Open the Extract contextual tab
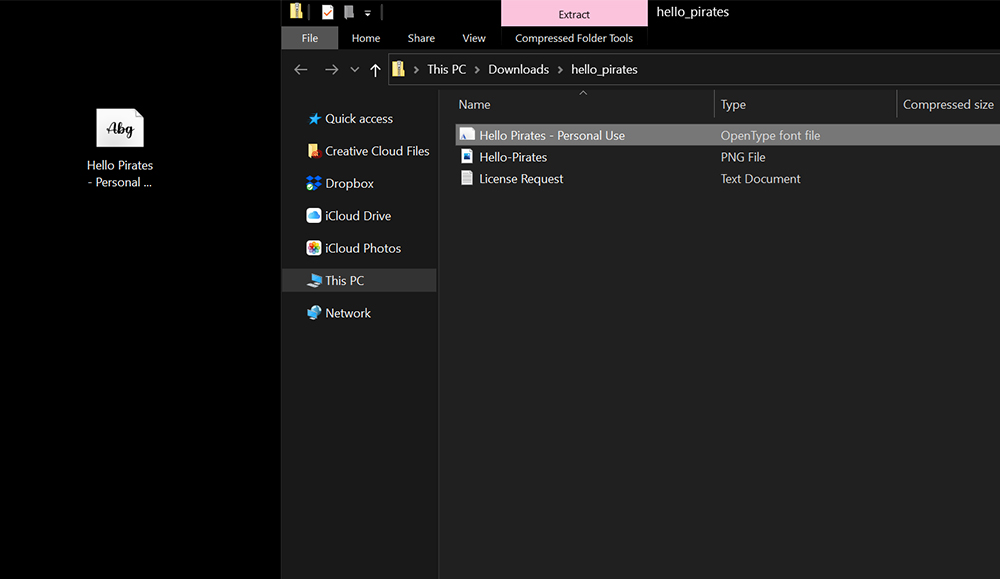1000x579 pixels. coord(574,14)
